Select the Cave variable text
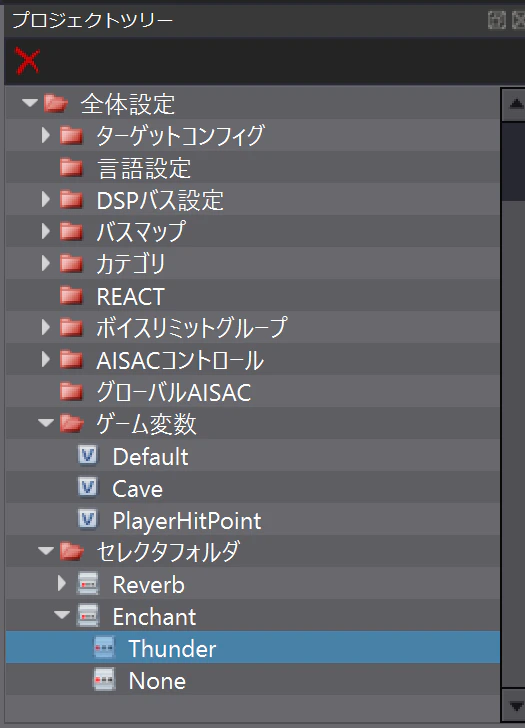This screenshot has height=728, width=525. point(137,488)
